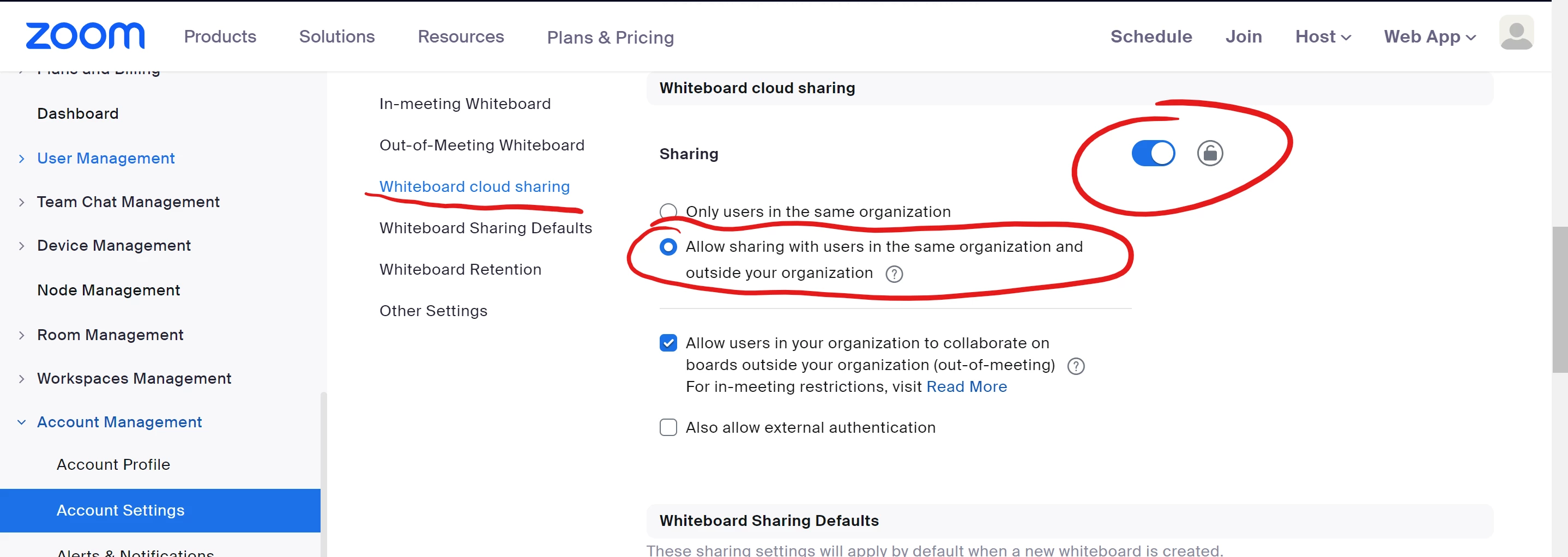Select Allow sharing outside your organization radio
This screenshot has height=557, width=1568.
tap(668, 246)
